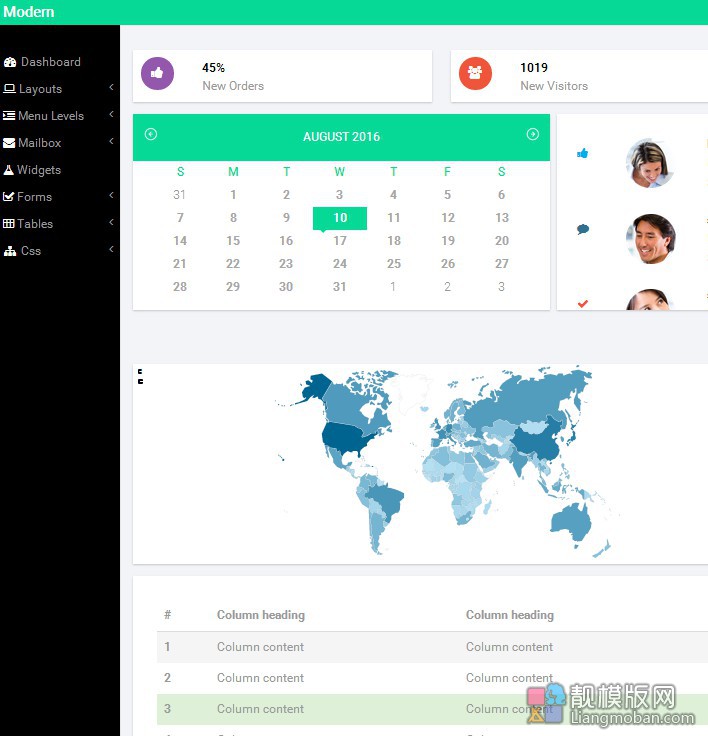
Task: Click the blue speech bubble comment icon
Action: click(583, 229)
